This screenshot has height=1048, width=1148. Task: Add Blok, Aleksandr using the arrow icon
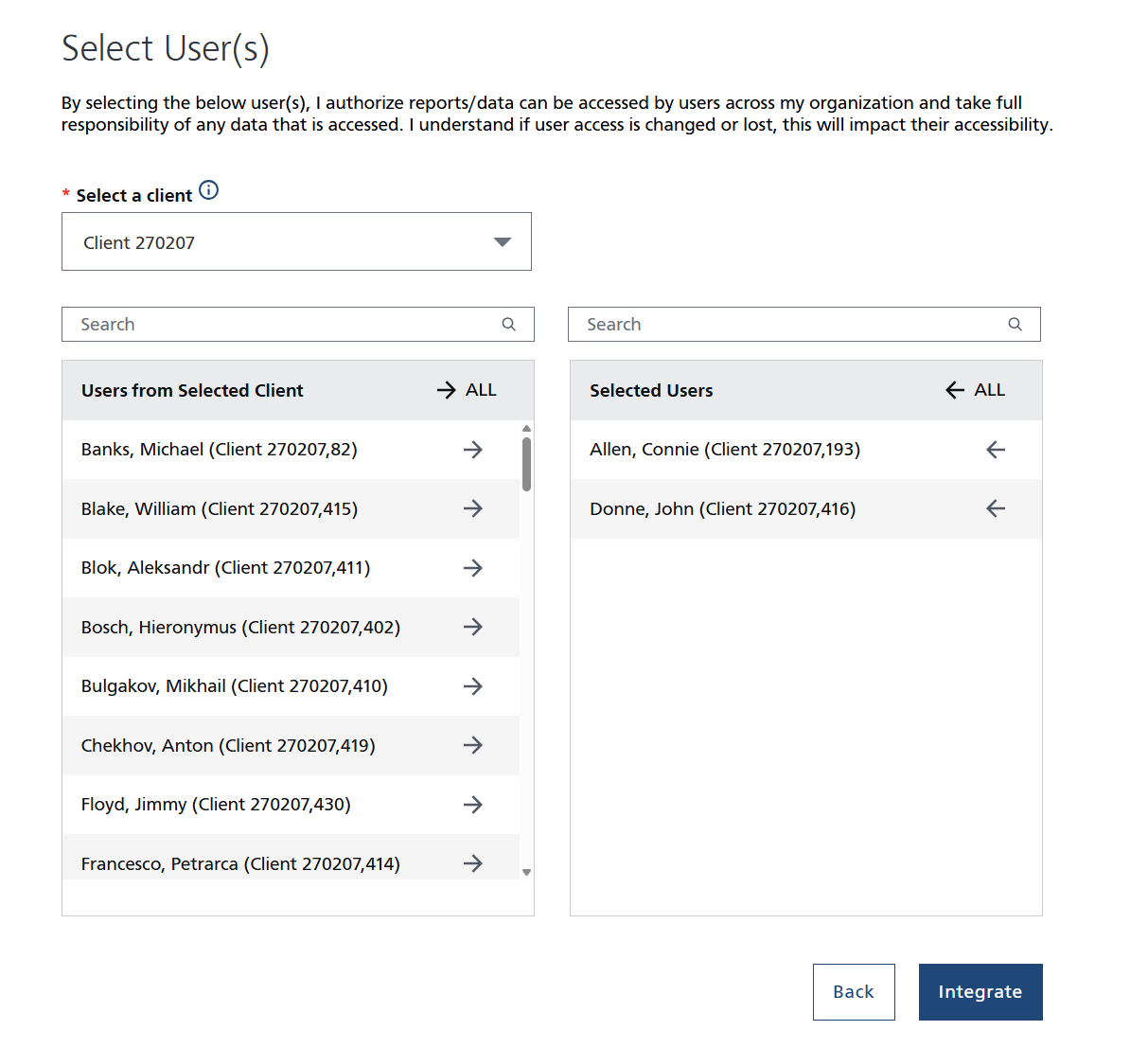coord(473,568)
